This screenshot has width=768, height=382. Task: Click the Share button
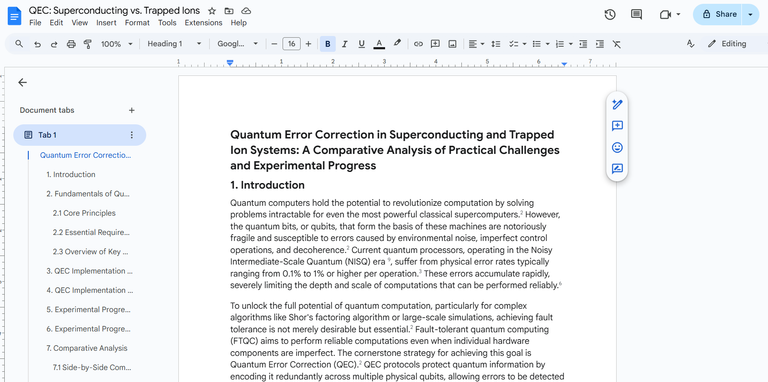click(x=719, y=14)
